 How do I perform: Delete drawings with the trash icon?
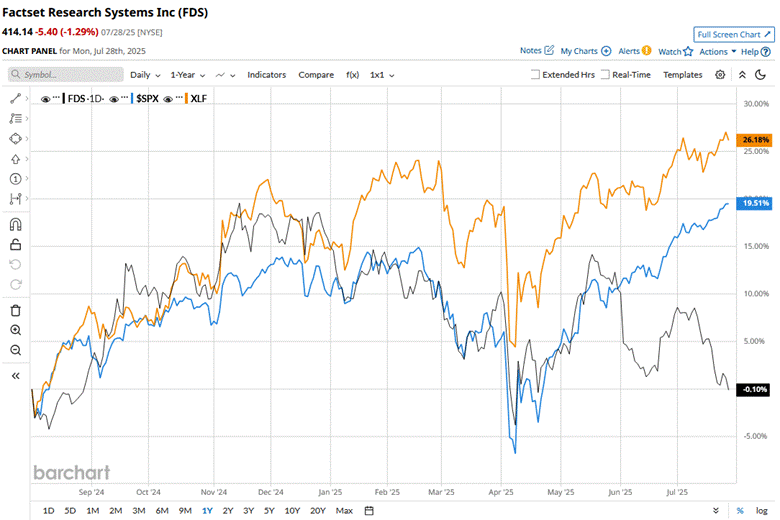point(15,311)
